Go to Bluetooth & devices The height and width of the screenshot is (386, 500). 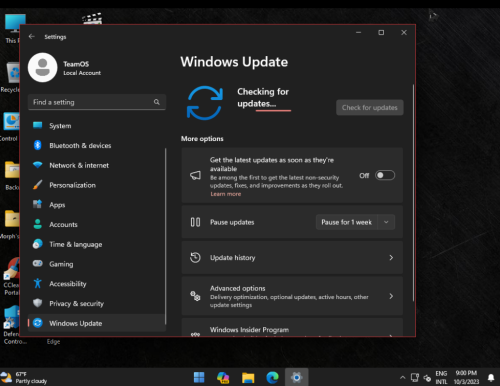(x=97, y=145)
